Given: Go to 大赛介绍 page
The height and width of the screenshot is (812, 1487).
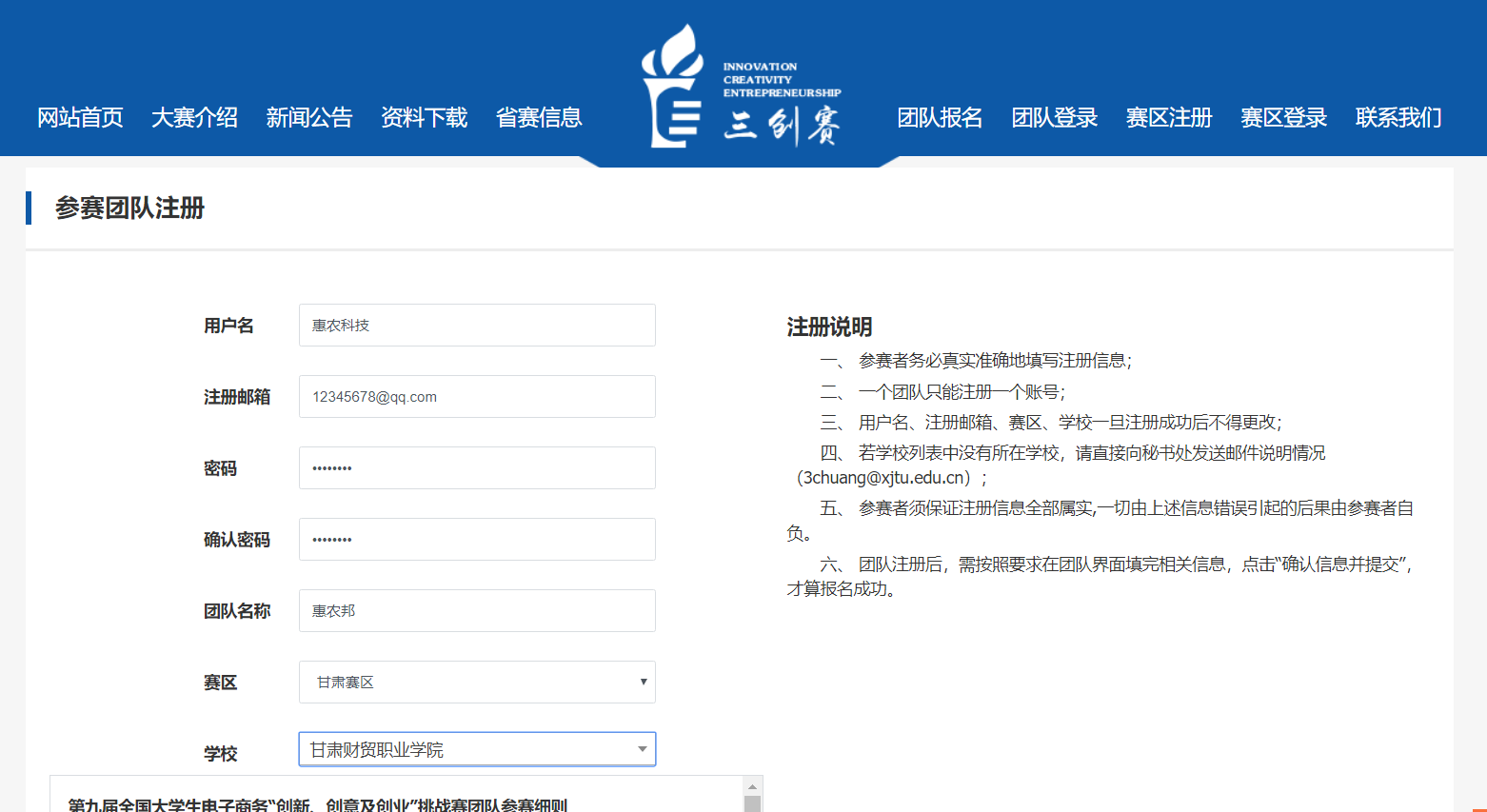Looking at the screenshot, I should point(194,118).
